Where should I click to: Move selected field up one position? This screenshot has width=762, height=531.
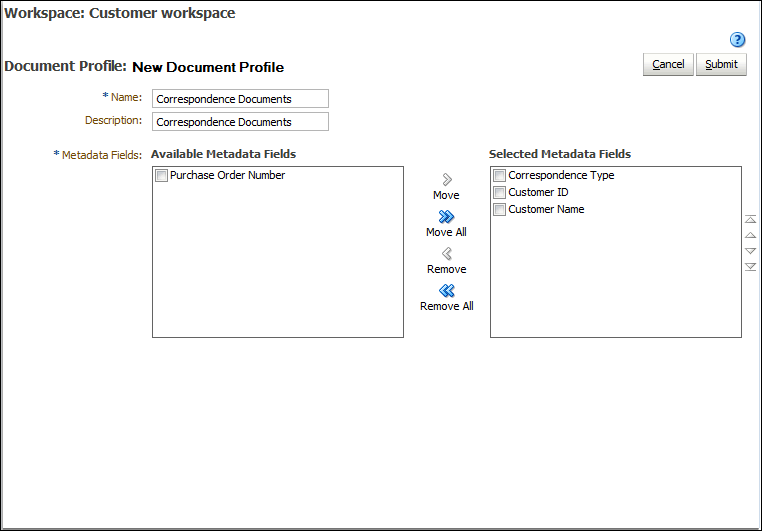750,235
